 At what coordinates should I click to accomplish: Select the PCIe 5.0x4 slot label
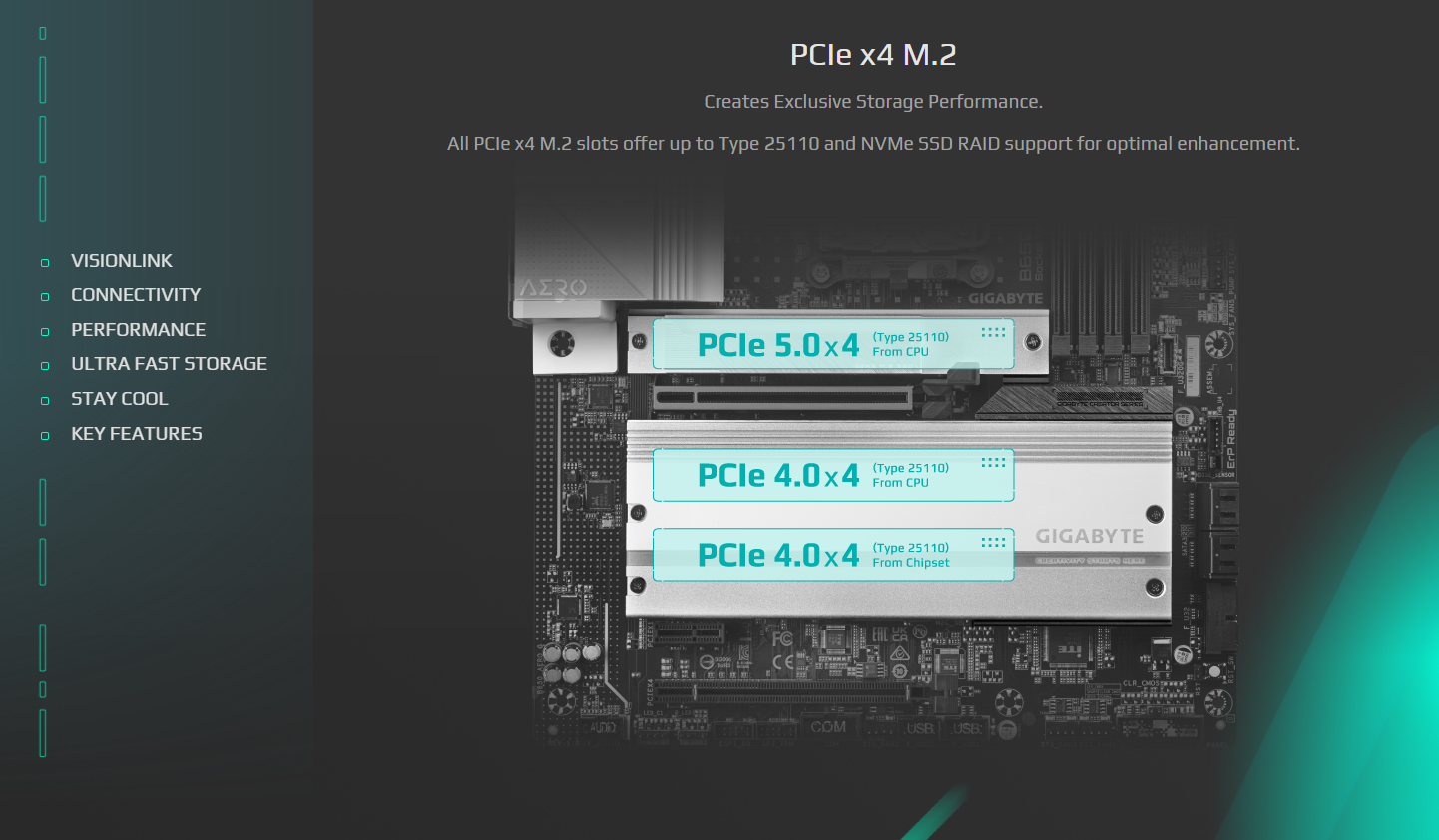[833, 344]
